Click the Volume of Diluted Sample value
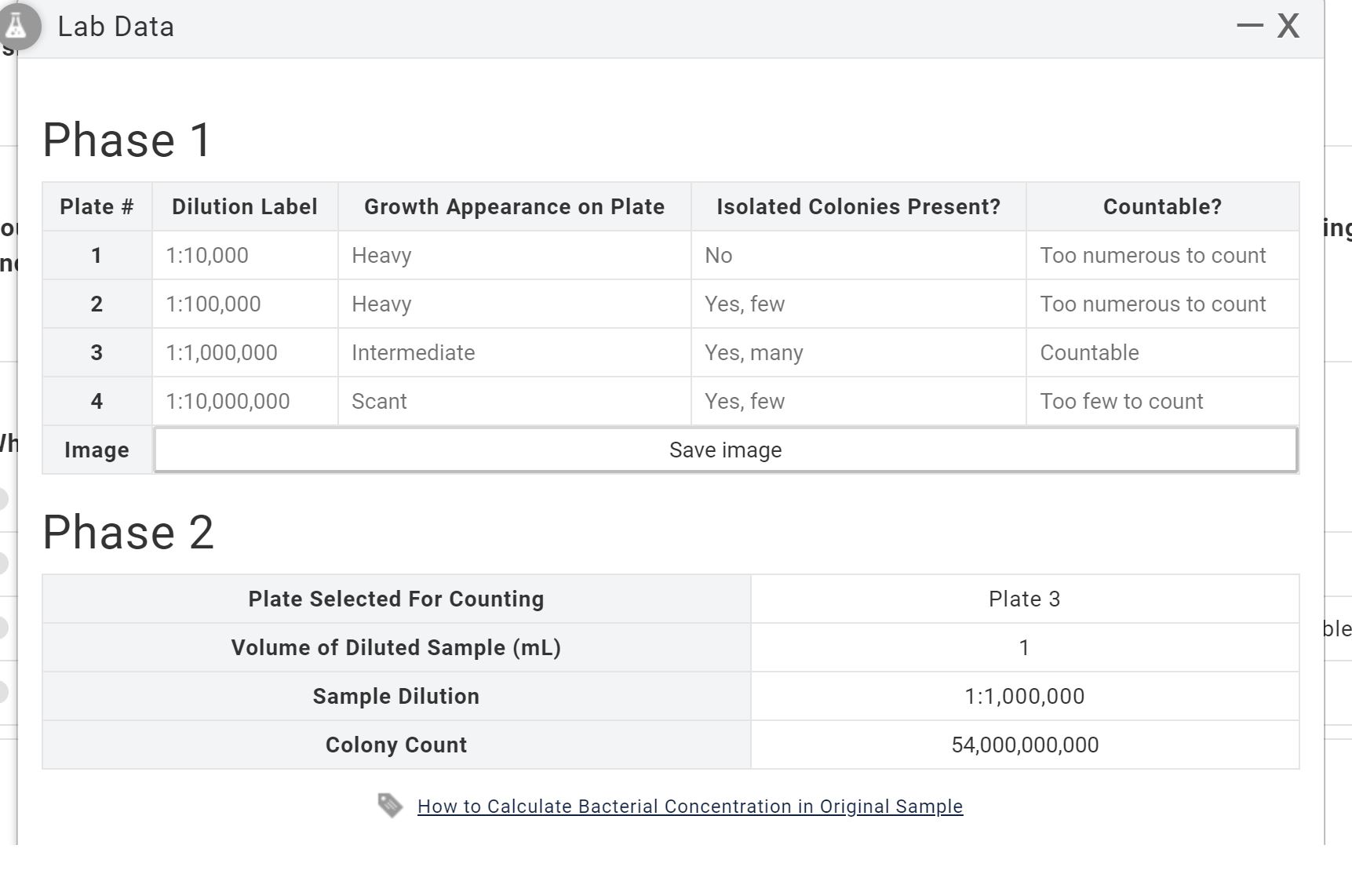 (1024, 647)
